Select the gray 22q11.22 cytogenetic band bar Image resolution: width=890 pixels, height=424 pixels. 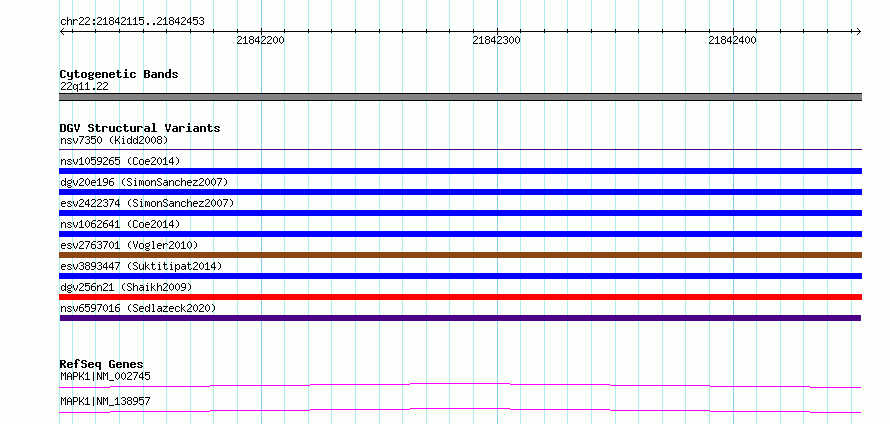pyautogui.click(x=461, y=97)
